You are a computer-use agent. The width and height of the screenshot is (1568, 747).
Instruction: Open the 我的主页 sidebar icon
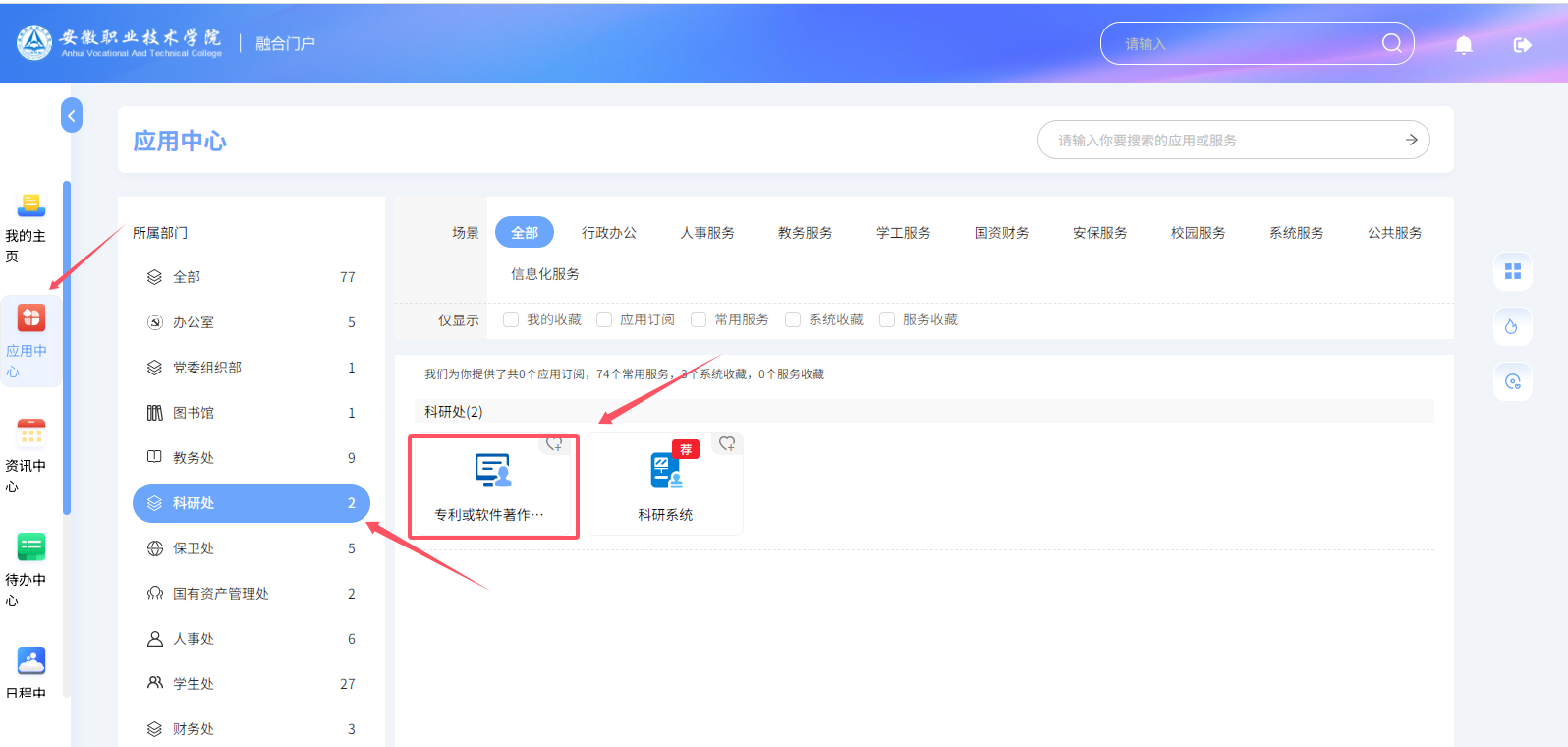(x=30, y=204)
